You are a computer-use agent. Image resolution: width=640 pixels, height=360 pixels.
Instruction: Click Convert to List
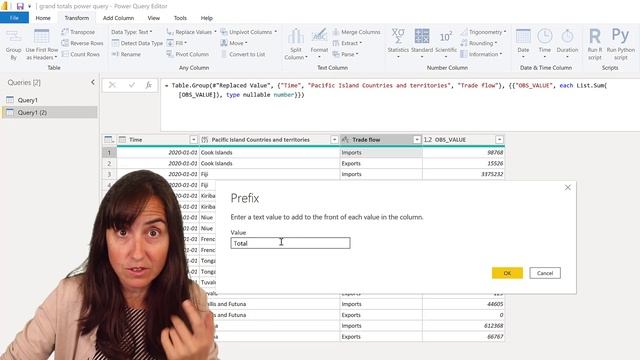243,54
